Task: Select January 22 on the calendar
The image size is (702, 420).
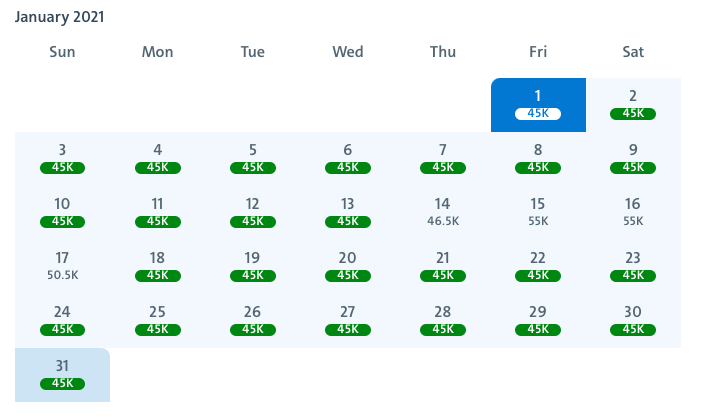Action: click(537, 266)
